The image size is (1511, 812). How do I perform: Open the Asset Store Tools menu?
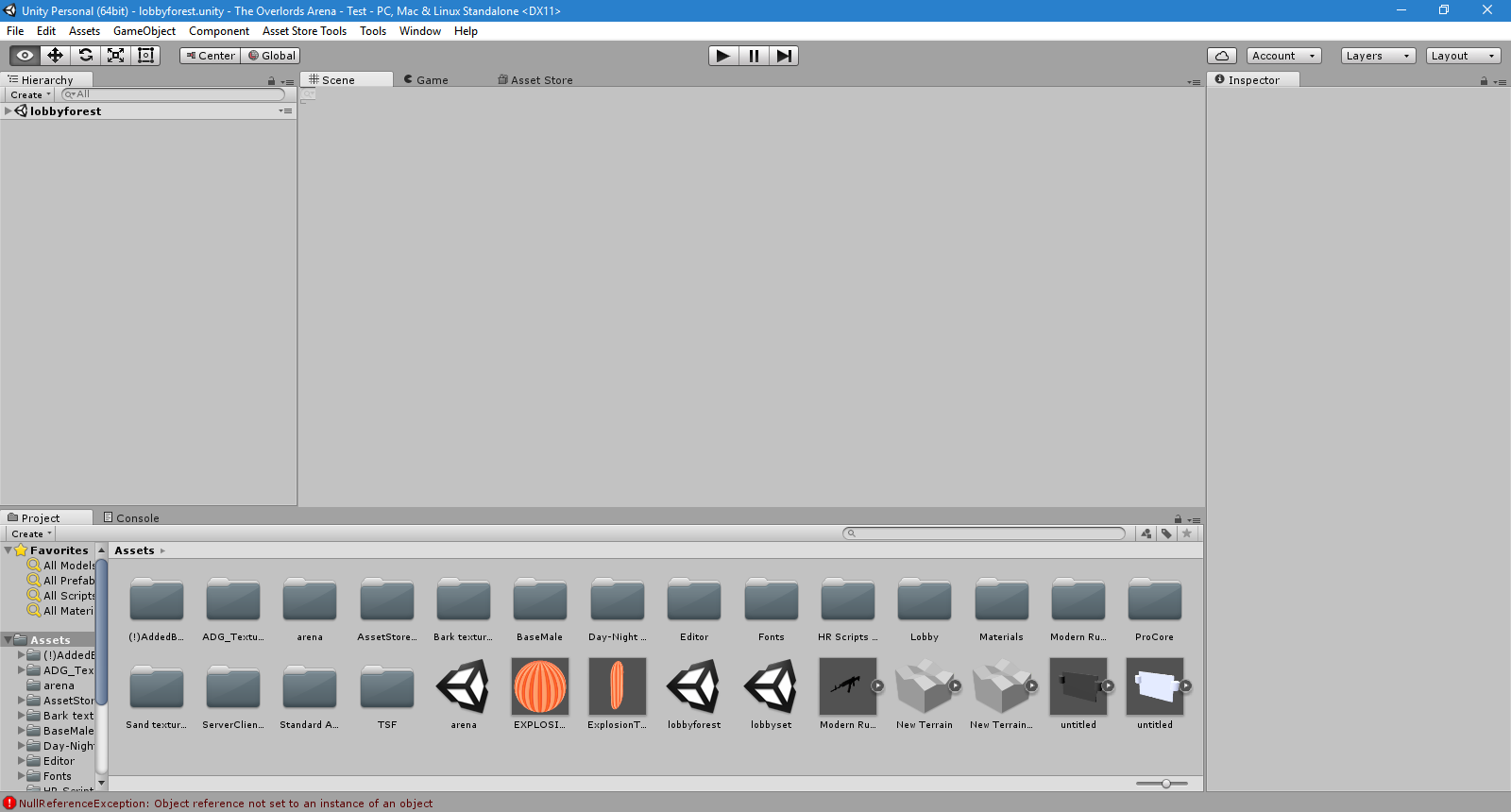coord(304,31)
